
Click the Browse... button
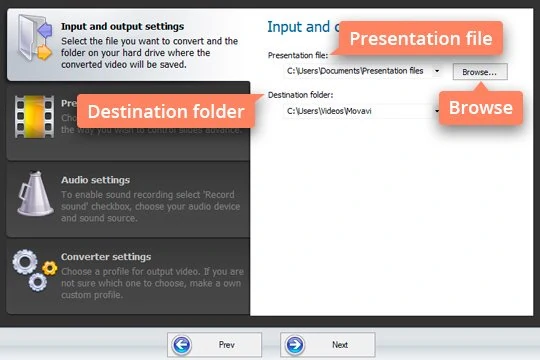tap(480, 72)
